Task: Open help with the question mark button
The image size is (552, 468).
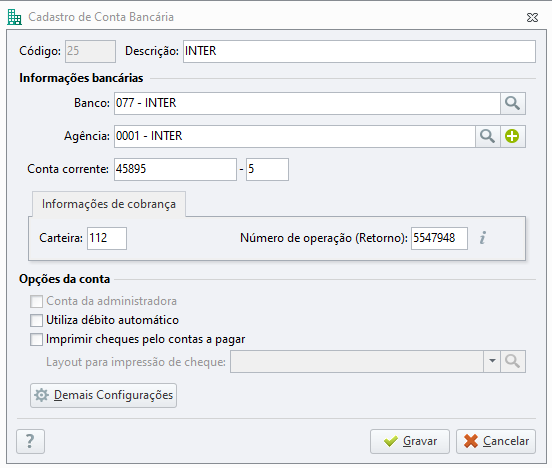Action: click(30, 441)
